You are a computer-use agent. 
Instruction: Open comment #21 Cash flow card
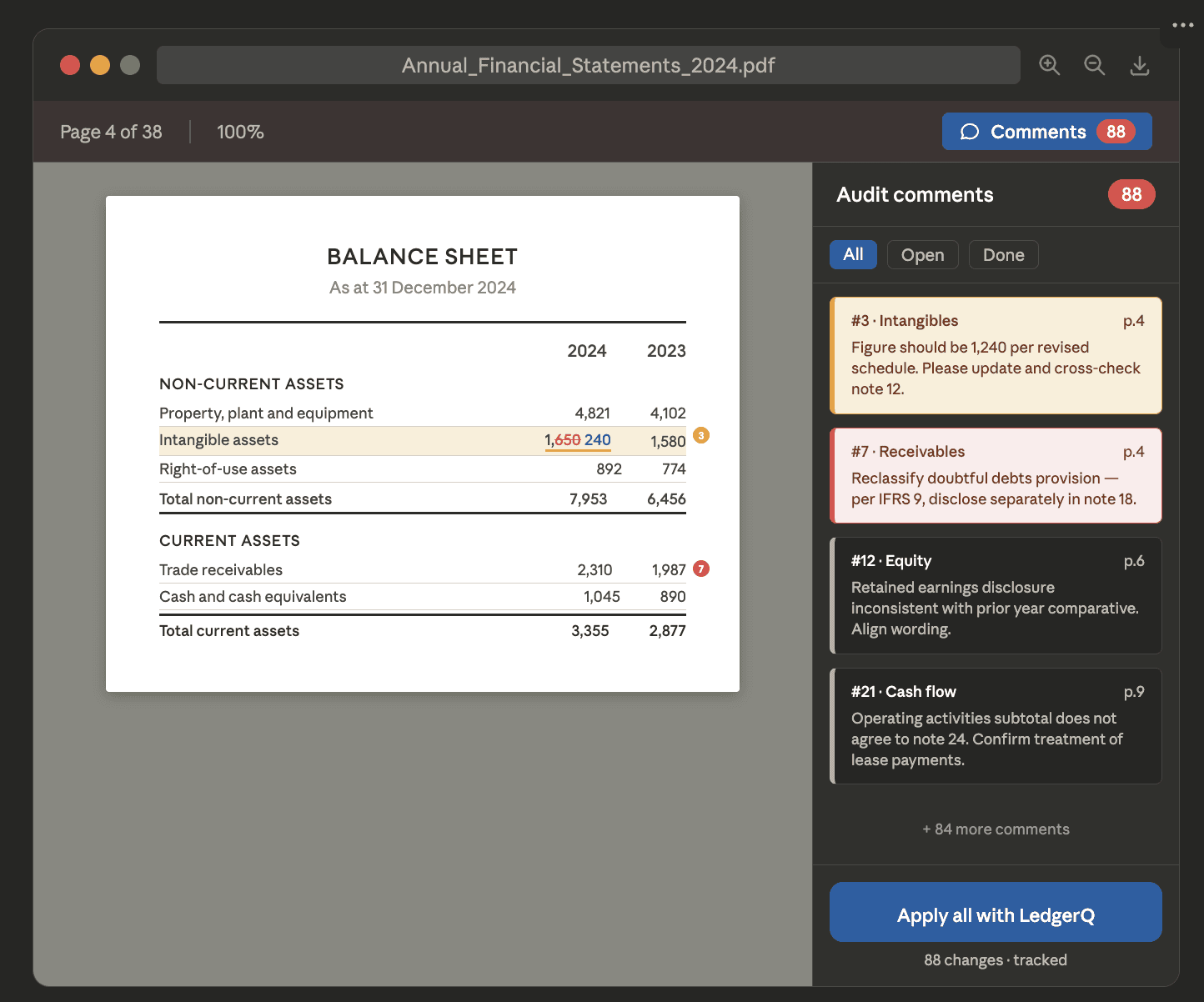pos(996,726)
